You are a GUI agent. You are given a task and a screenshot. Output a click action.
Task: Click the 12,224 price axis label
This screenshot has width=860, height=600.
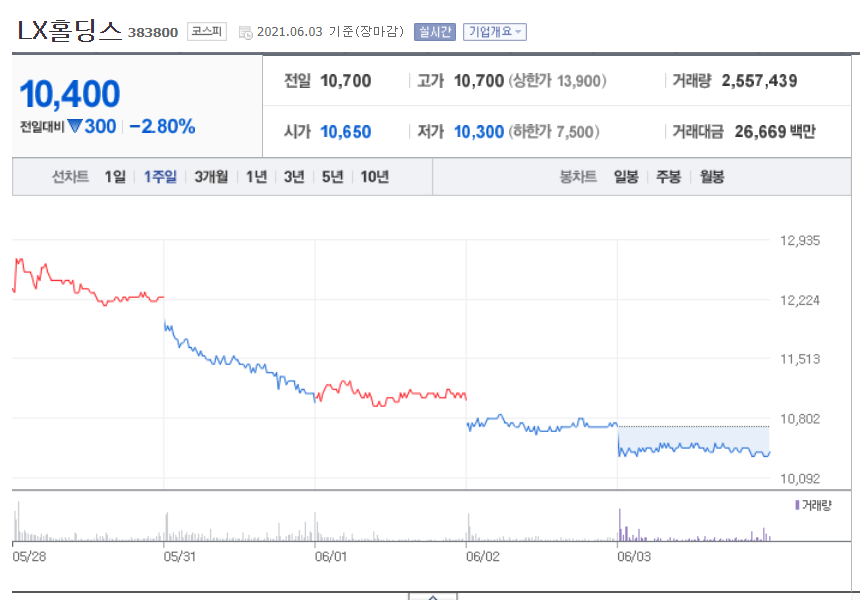(800, 301)
